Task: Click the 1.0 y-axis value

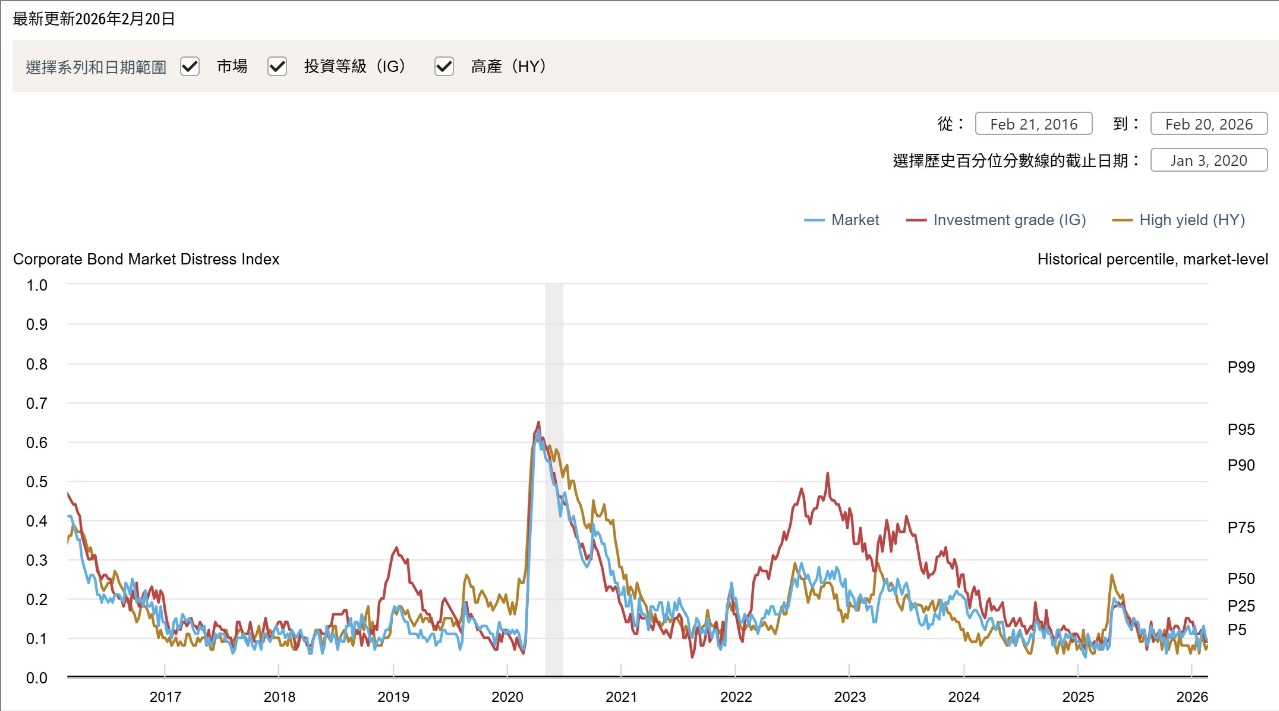Action: pyautogui.click(x=37, y=285)
